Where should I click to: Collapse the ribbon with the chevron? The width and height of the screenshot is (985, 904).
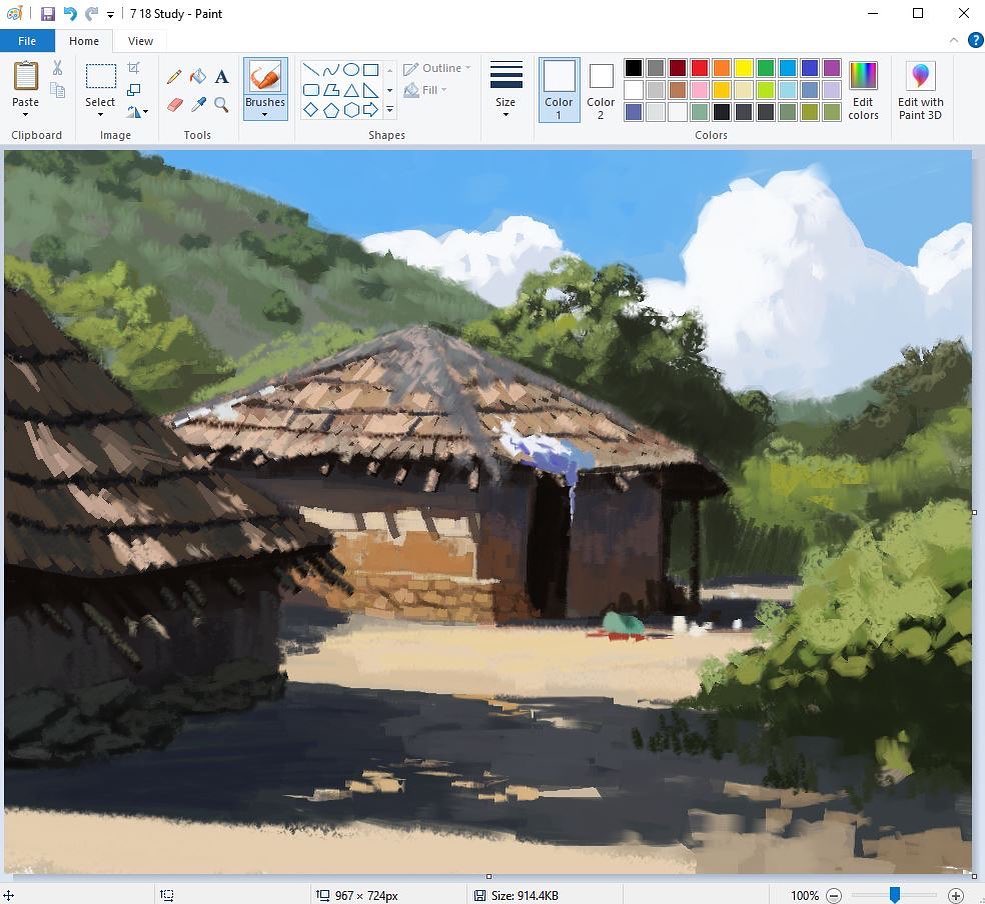(x=954, y=41)
